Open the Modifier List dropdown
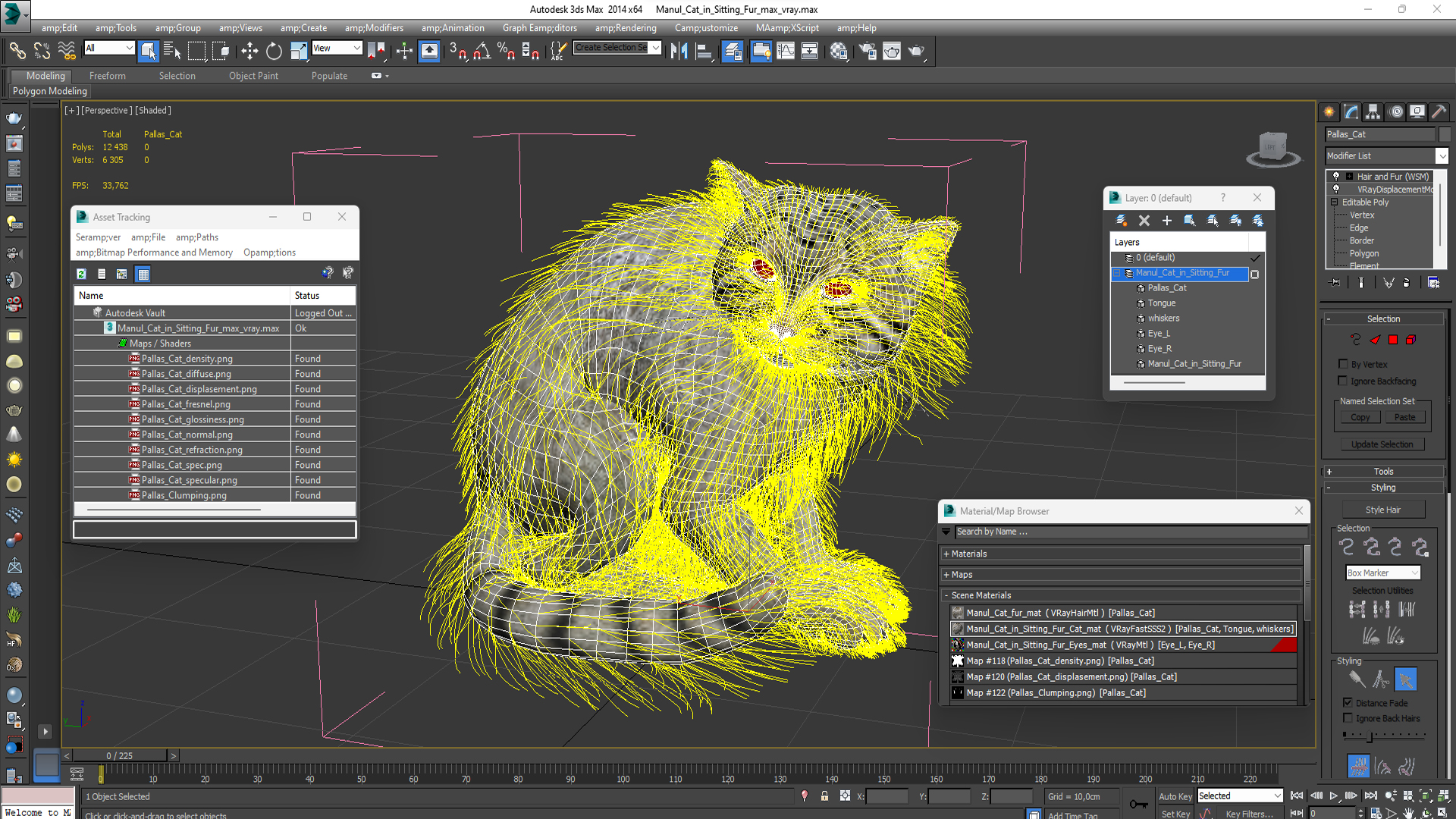The image size is (1456, 819). click(1442, 155)
